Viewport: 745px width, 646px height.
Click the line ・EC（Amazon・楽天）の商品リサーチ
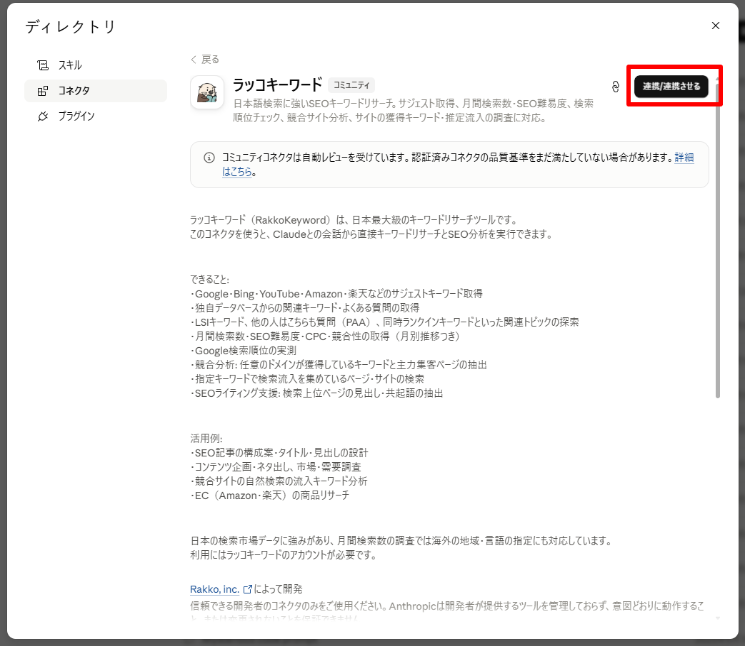269,495
